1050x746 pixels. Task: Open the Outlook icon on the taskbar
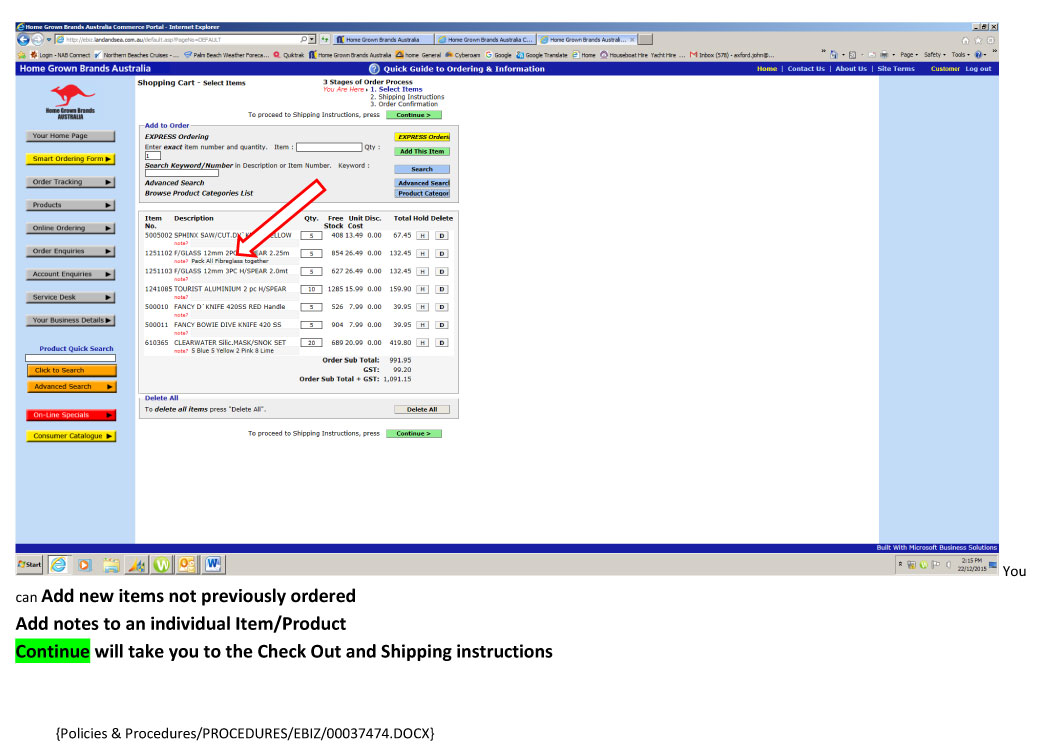point(187,564)
